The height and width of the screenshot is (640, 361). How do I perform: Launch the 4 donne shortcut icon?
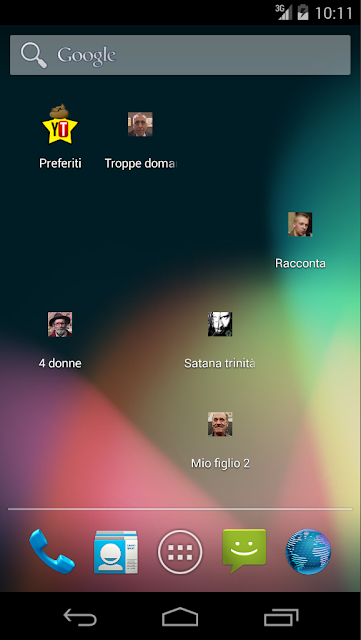(x=60, y=324)
